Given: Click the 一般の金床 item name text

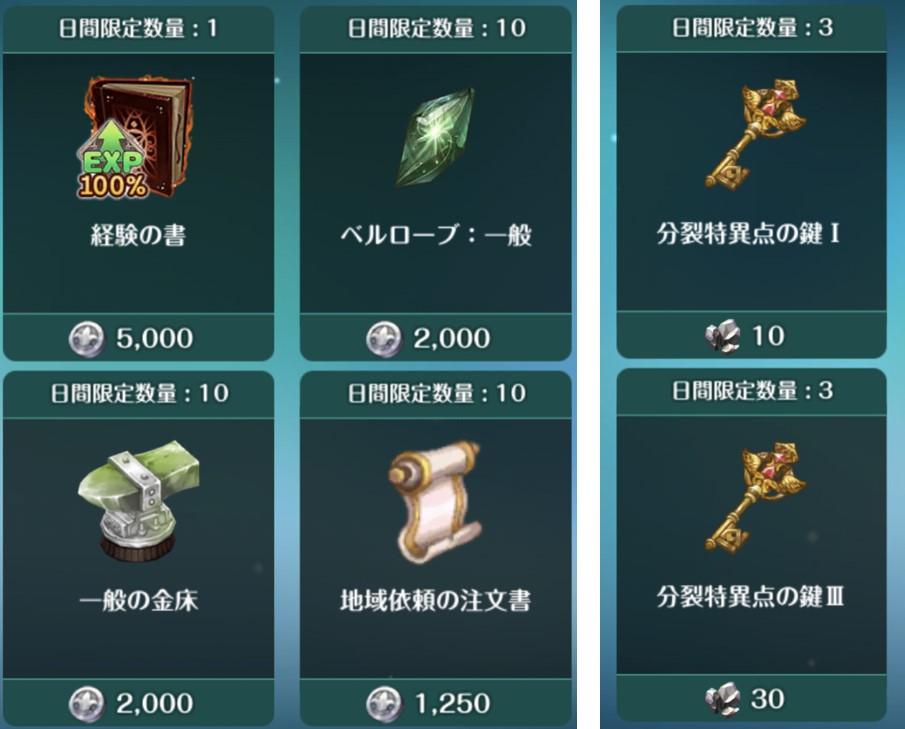Looking at the screenshot, I should coord(139,601).
